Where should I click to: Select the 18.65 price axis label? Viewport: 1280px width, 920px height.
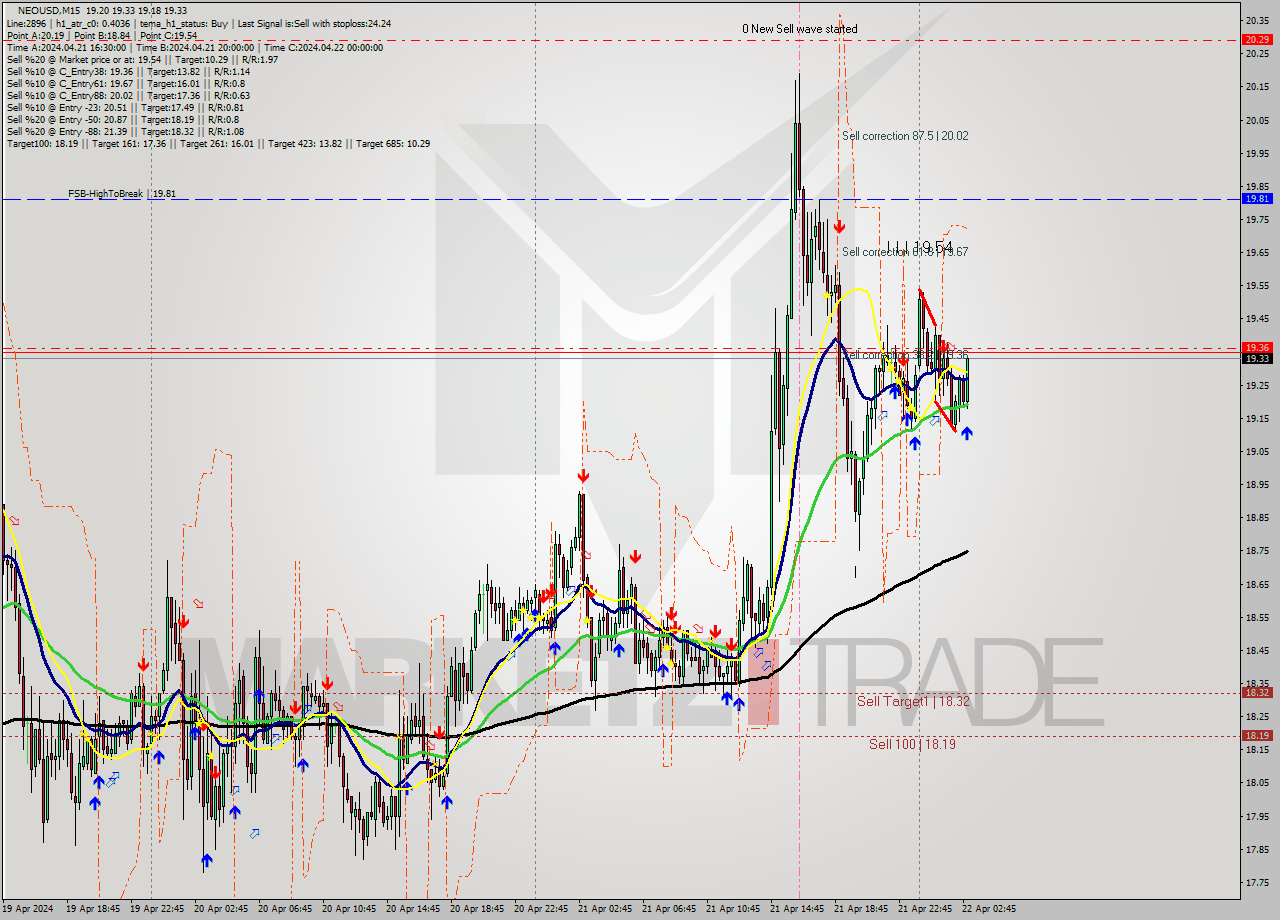coord(1257,584)
